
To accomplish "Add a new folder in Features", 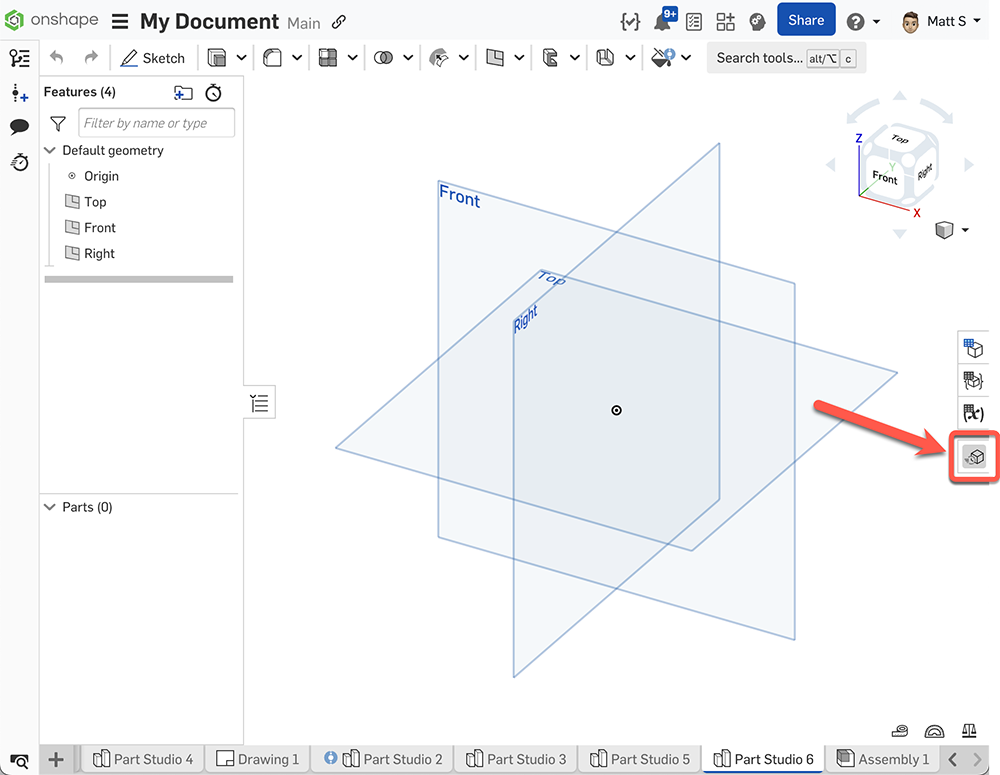I will tap(183, 93).
